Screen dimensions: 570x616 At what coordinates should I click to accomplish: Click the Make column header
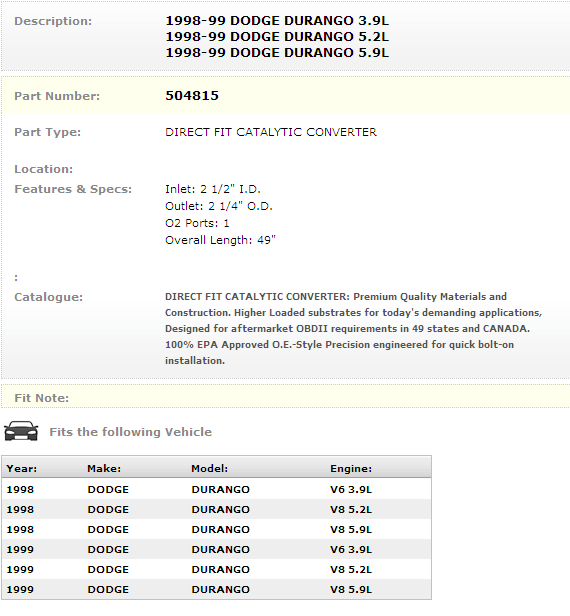[104, 468]
